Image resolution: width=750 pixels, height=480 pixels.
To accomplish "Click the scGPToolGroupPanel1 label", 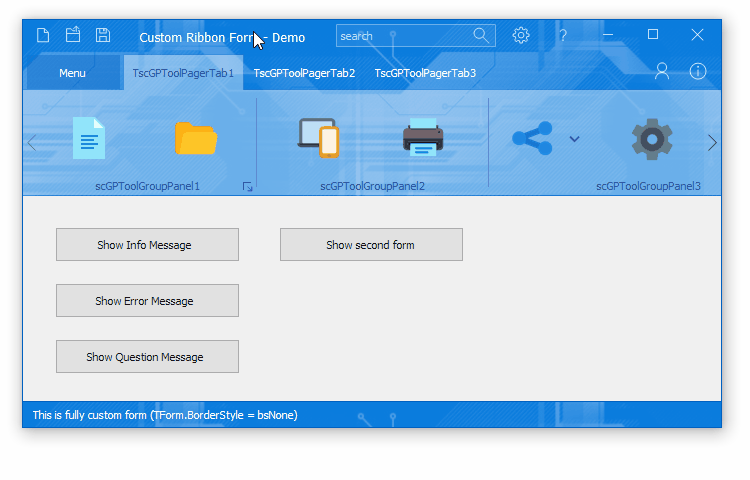I will pos(147,186).
